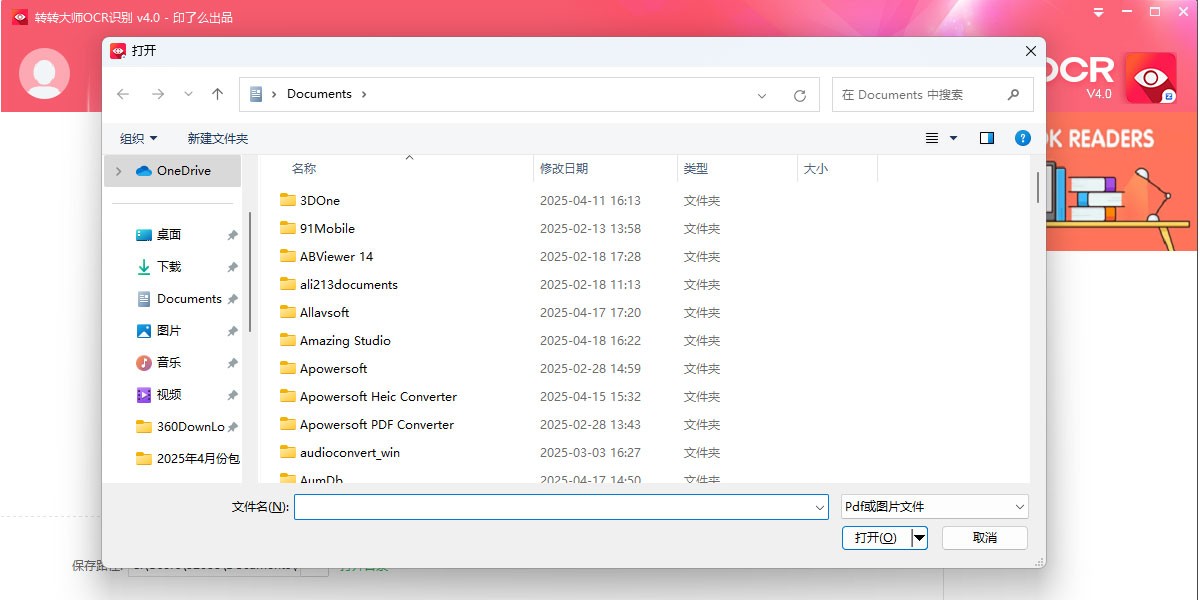Unpin the 桌面 quick access item
The width and height of the screenshot is (1200, 600).
tap(232, 235)
